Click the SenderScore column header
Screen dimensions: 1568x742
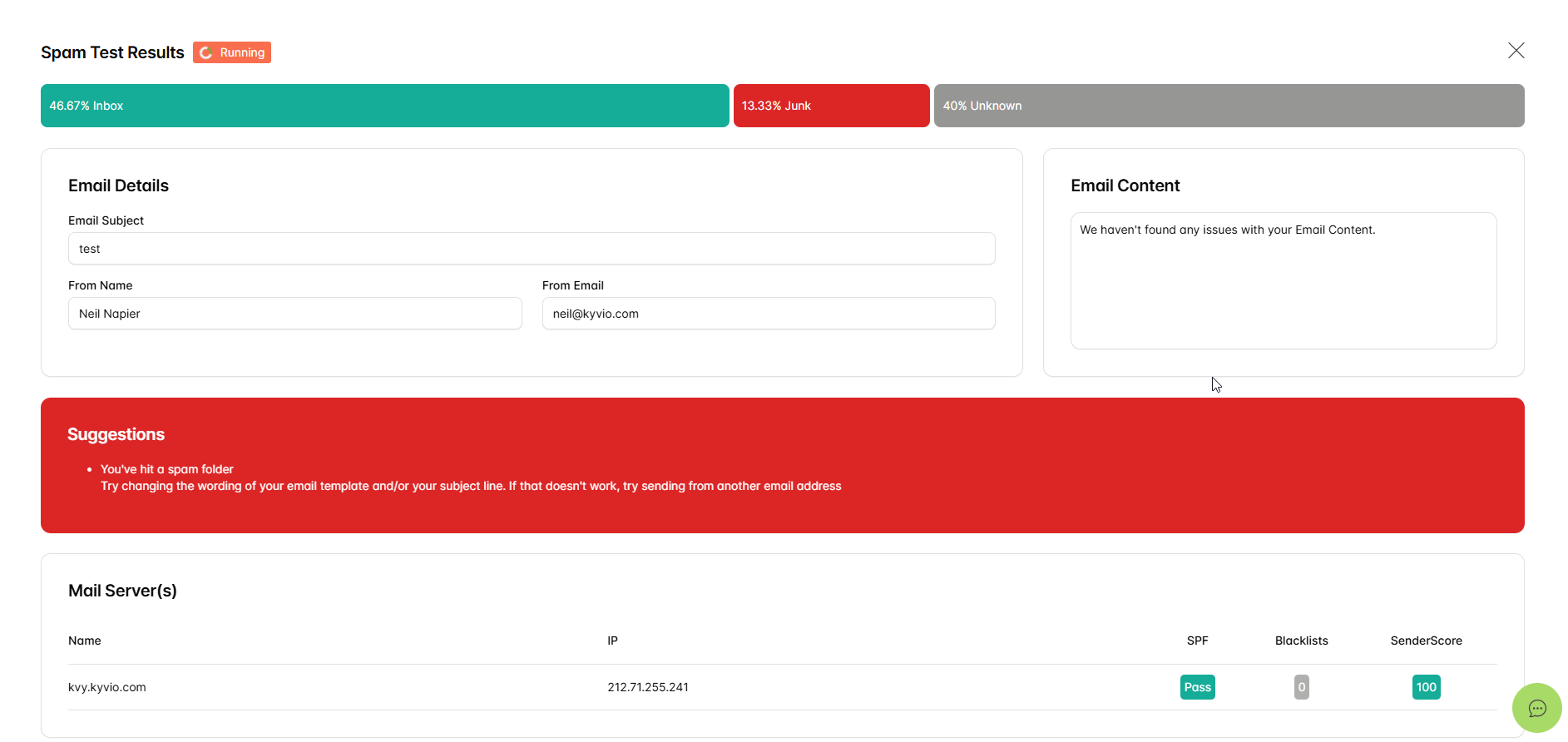1427,641
